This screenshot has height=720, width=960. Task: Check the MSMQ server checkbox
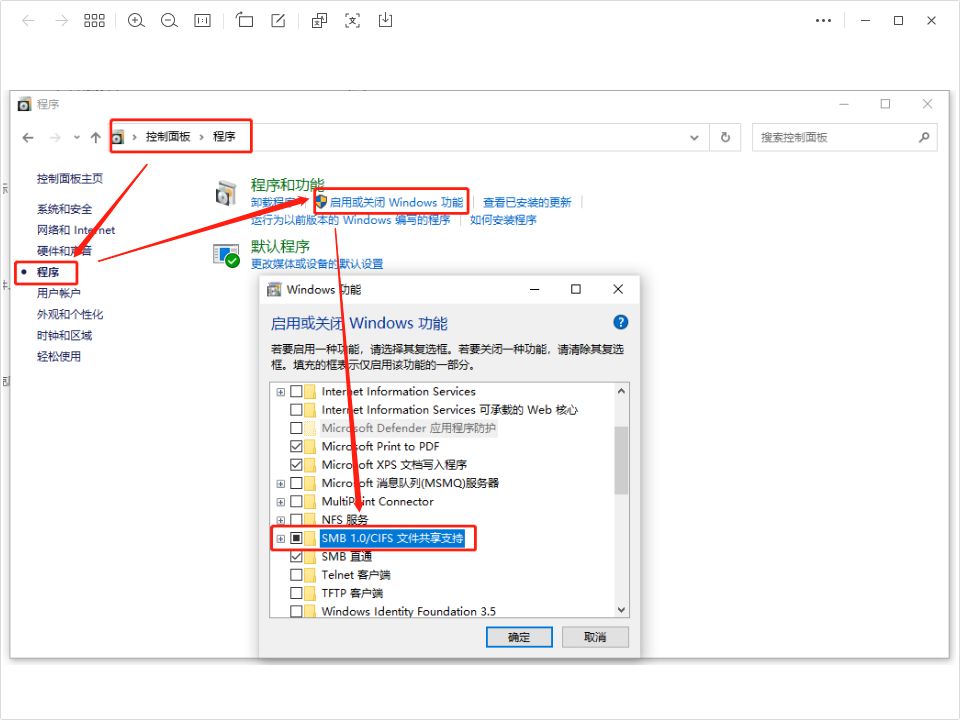pyautogui.click(x=296, y=483)
